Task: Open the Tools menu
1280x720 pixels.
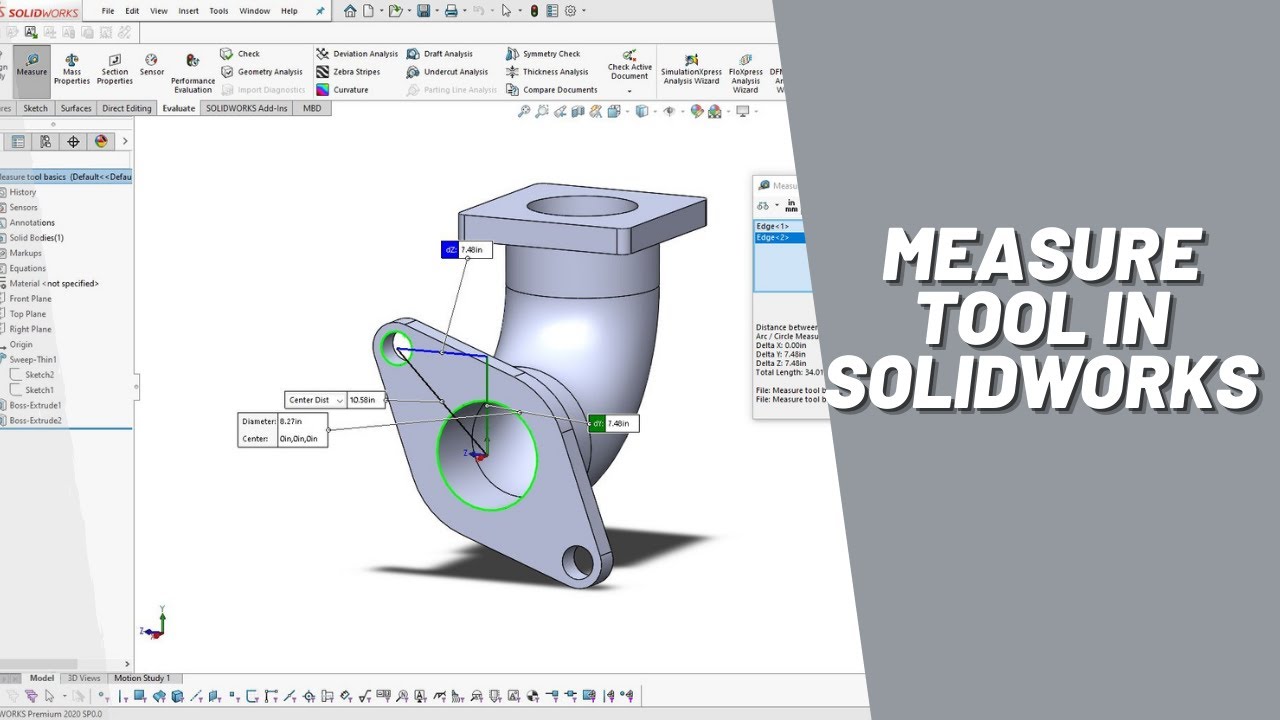Action: pos(219,11)
